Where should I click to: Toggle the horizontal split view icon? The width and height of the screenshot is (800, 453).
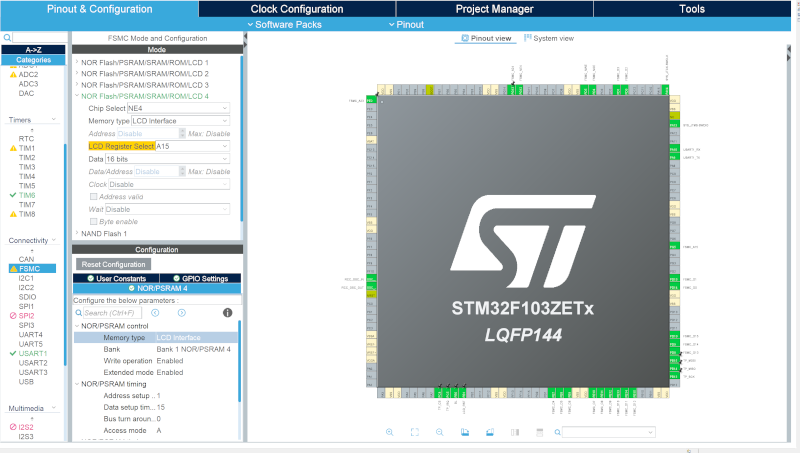(x=540, y=432)
